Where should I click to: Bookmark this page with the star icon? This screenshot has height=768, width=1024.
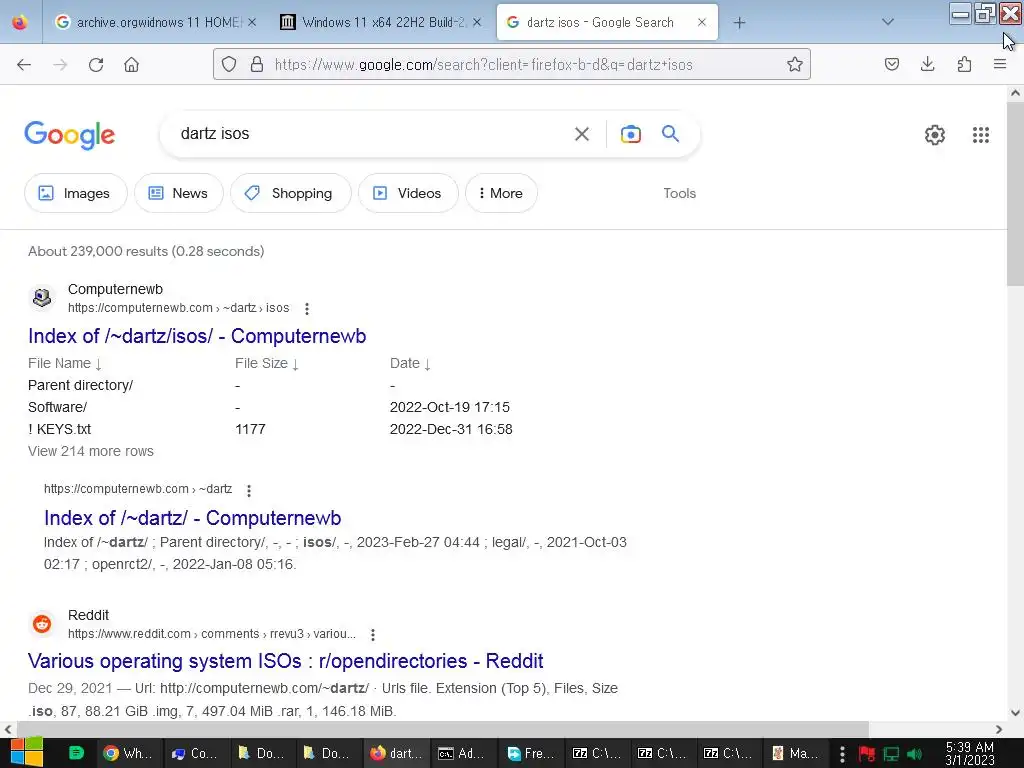[794, 64]
